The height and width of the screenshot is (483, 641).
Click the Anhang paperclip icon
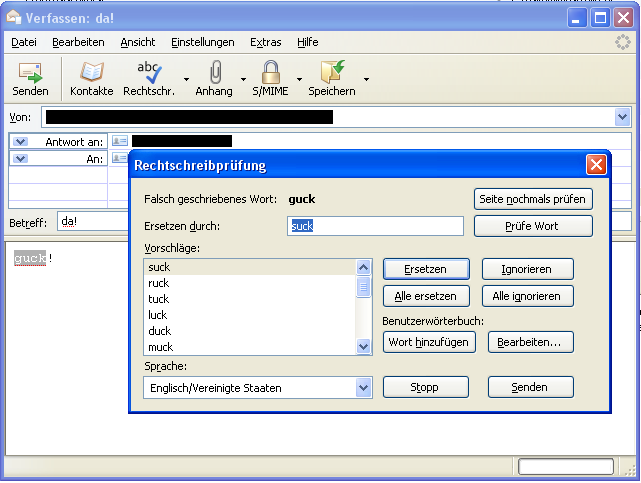(215, 73)
